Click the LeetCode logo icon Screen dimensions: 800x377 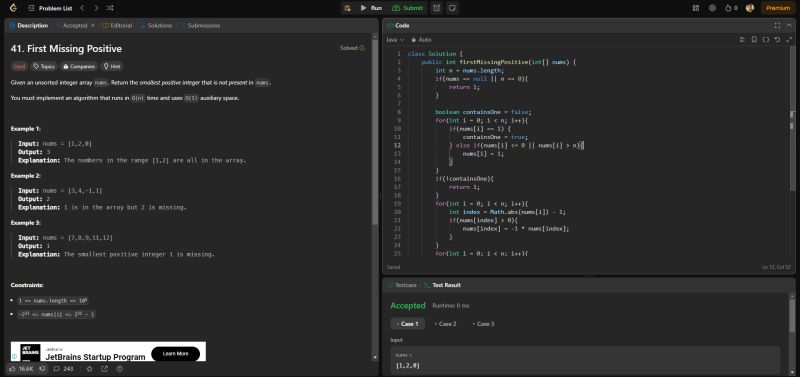click(x=13, y=8)
